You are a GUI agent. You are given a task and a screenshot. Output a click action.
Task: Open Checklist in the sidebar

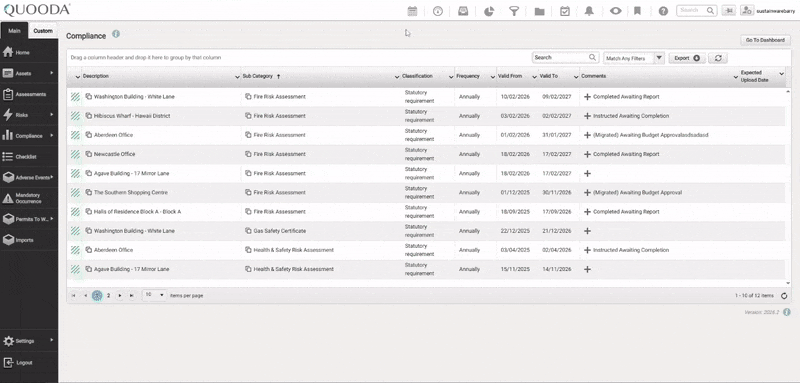coord(29,157)
